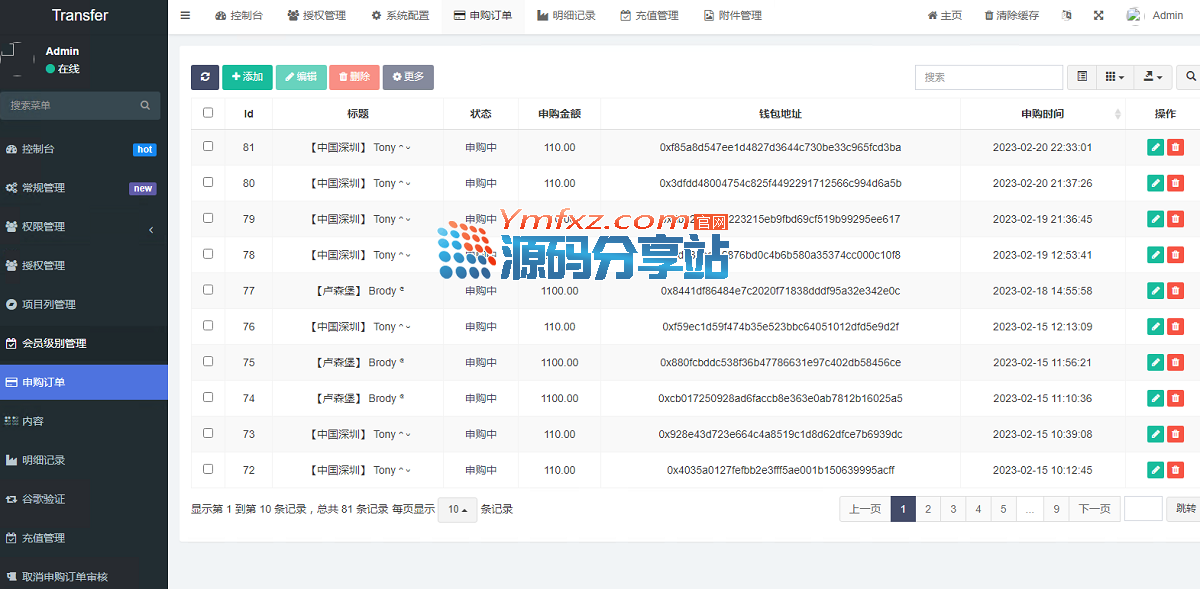Open the rows-per-page 10 dropdown
This screenshot has width=1200, height=589.
[457, 510]
